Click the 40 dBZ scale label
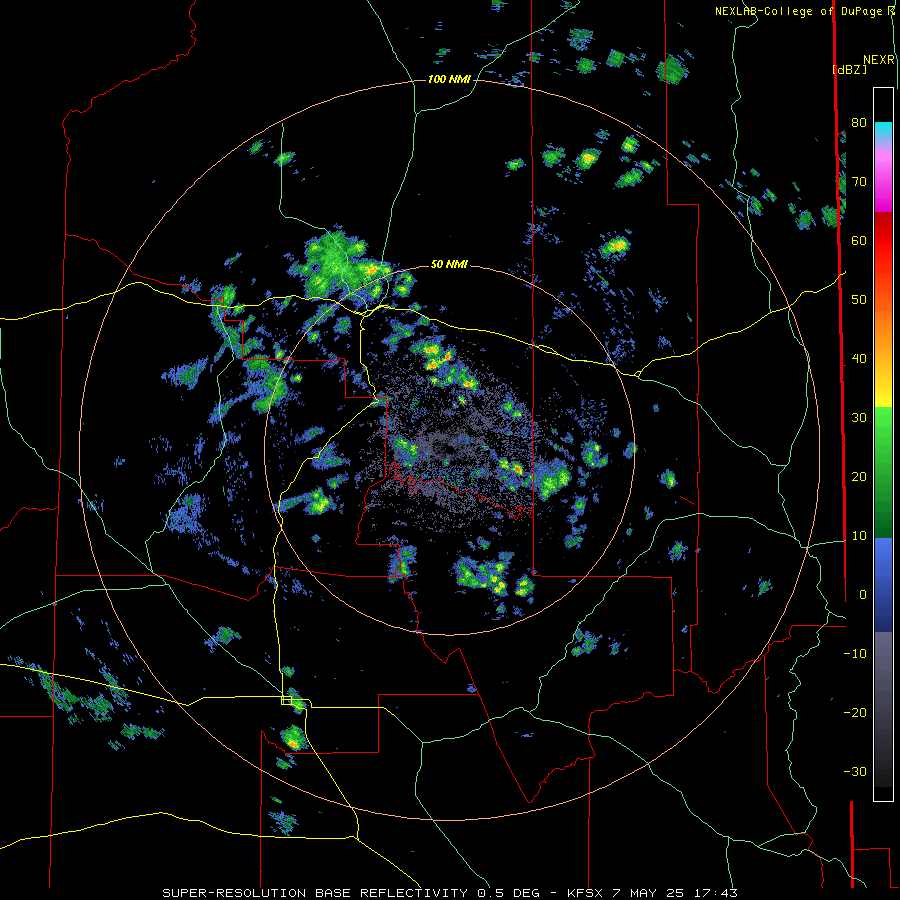Viewport: 900px width, 900px height. tap(859, 359)
